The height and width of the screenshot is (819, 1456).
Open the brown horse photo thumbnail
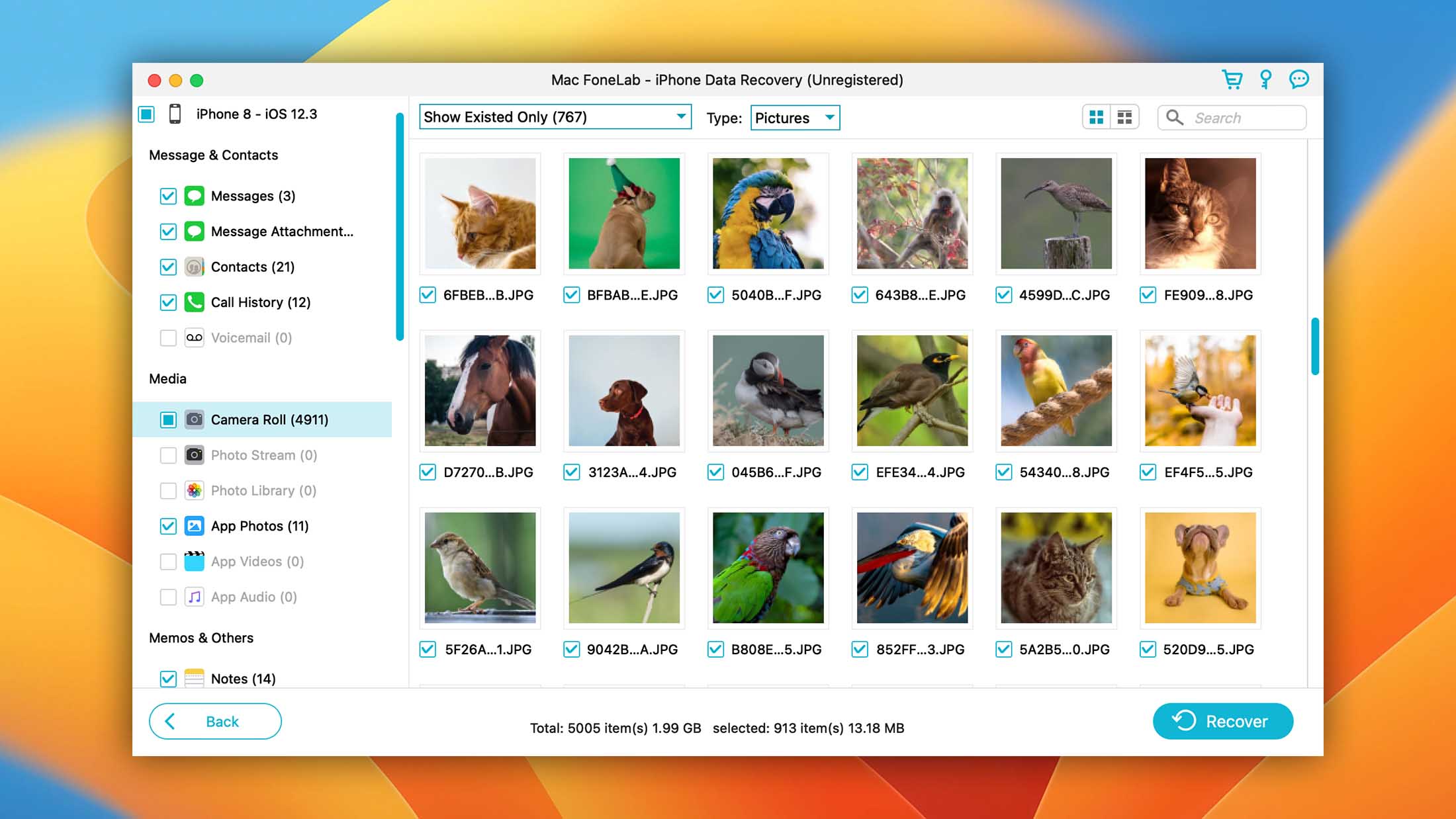480,390
